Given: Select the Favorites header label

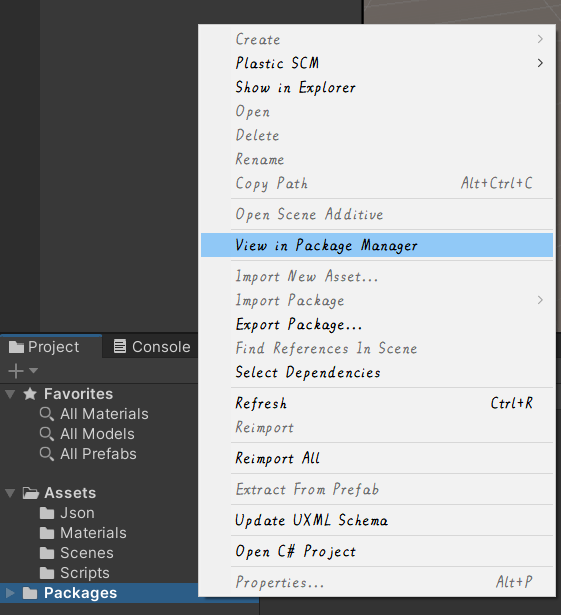Looking at the screenshot, I should click(x=78, y=394).
